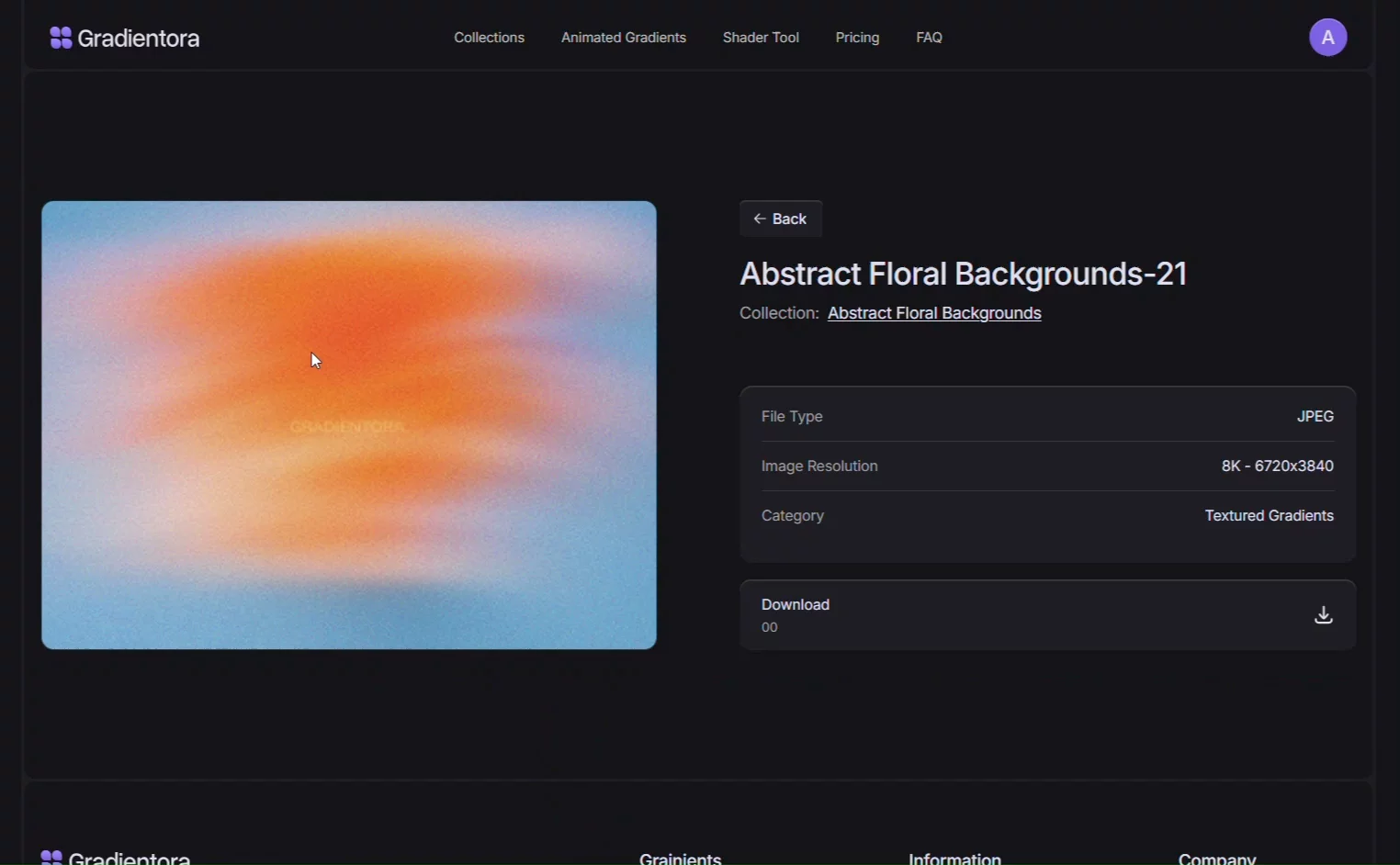
Task: Open the user avatar "A" menu
Action: click(1327, 38)
